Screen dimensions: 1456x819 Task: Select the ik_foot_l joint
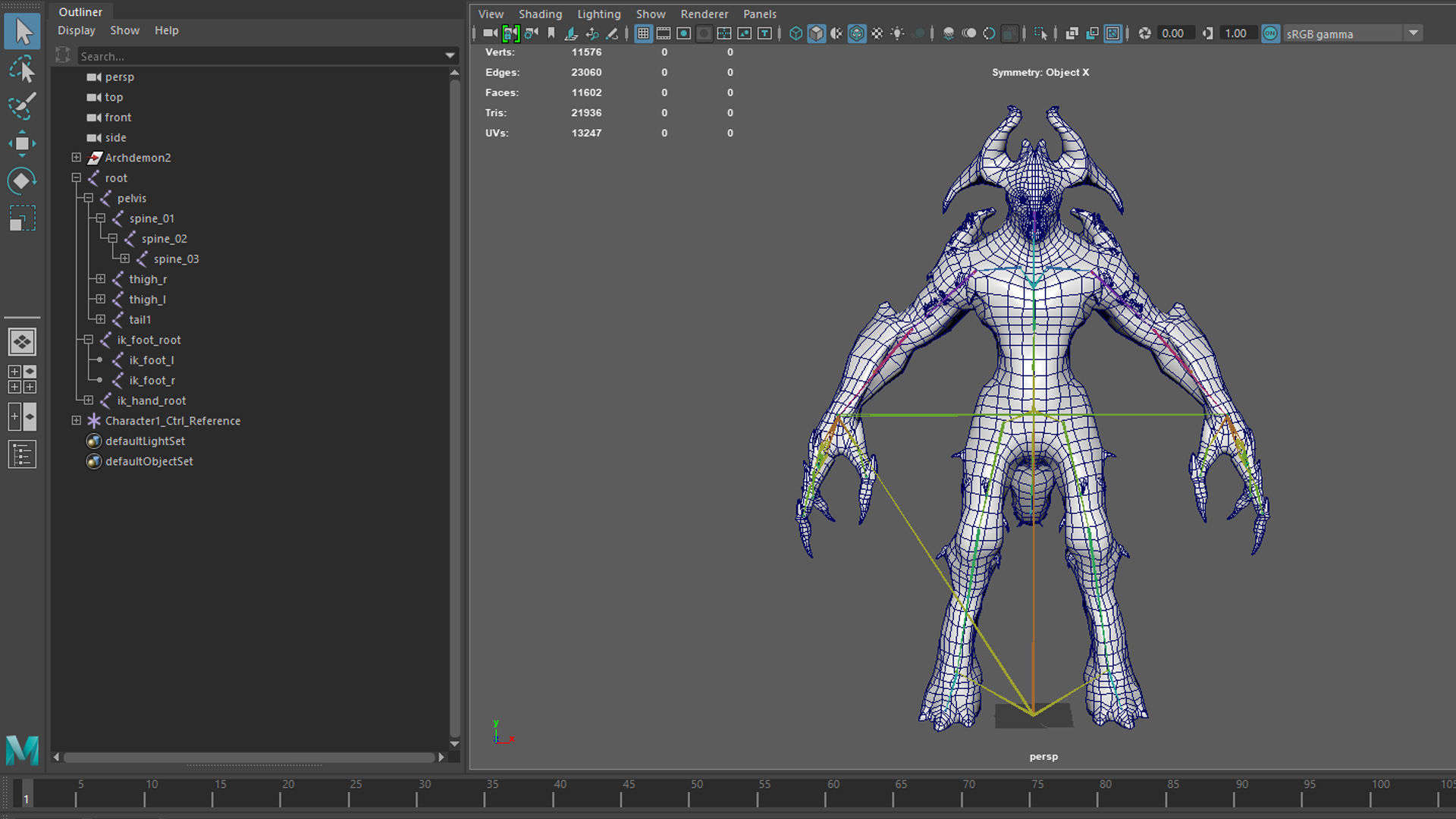point(152,360)
